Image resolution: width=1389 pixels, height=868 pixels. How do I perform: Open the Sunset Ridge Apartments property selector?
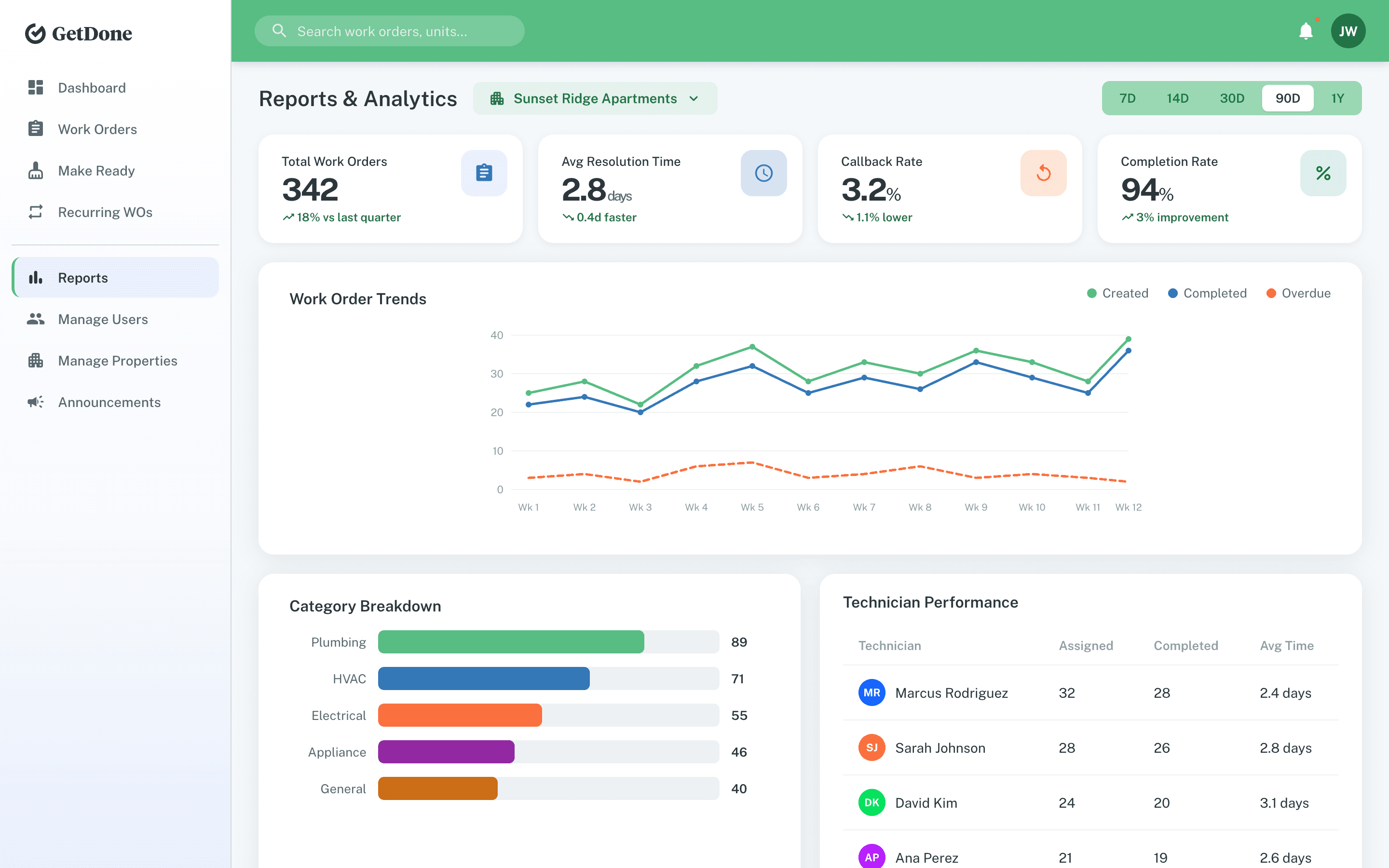tap(595, 98)
